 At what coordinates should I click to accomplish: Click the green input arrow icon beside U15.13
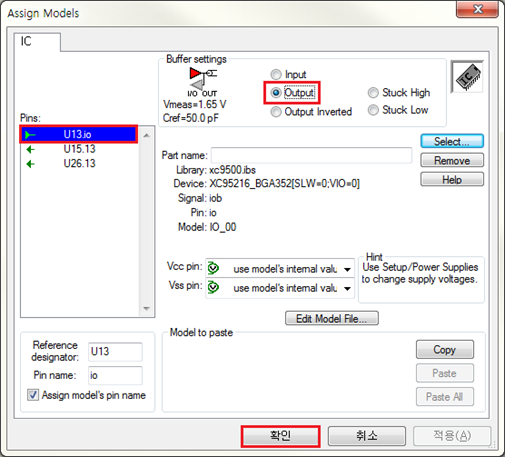30,149
